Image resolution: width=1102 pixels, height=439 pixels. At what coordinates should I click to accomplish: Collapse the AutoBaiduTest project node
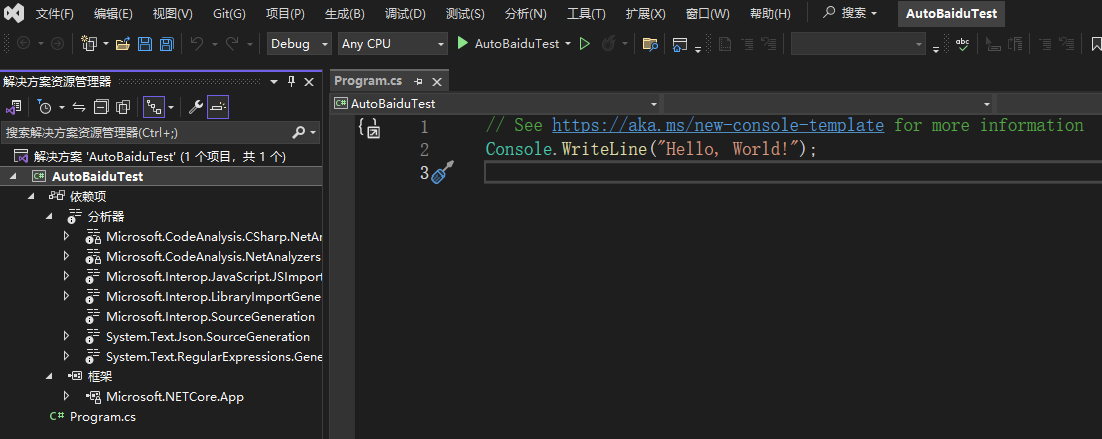tap(13, 176)
